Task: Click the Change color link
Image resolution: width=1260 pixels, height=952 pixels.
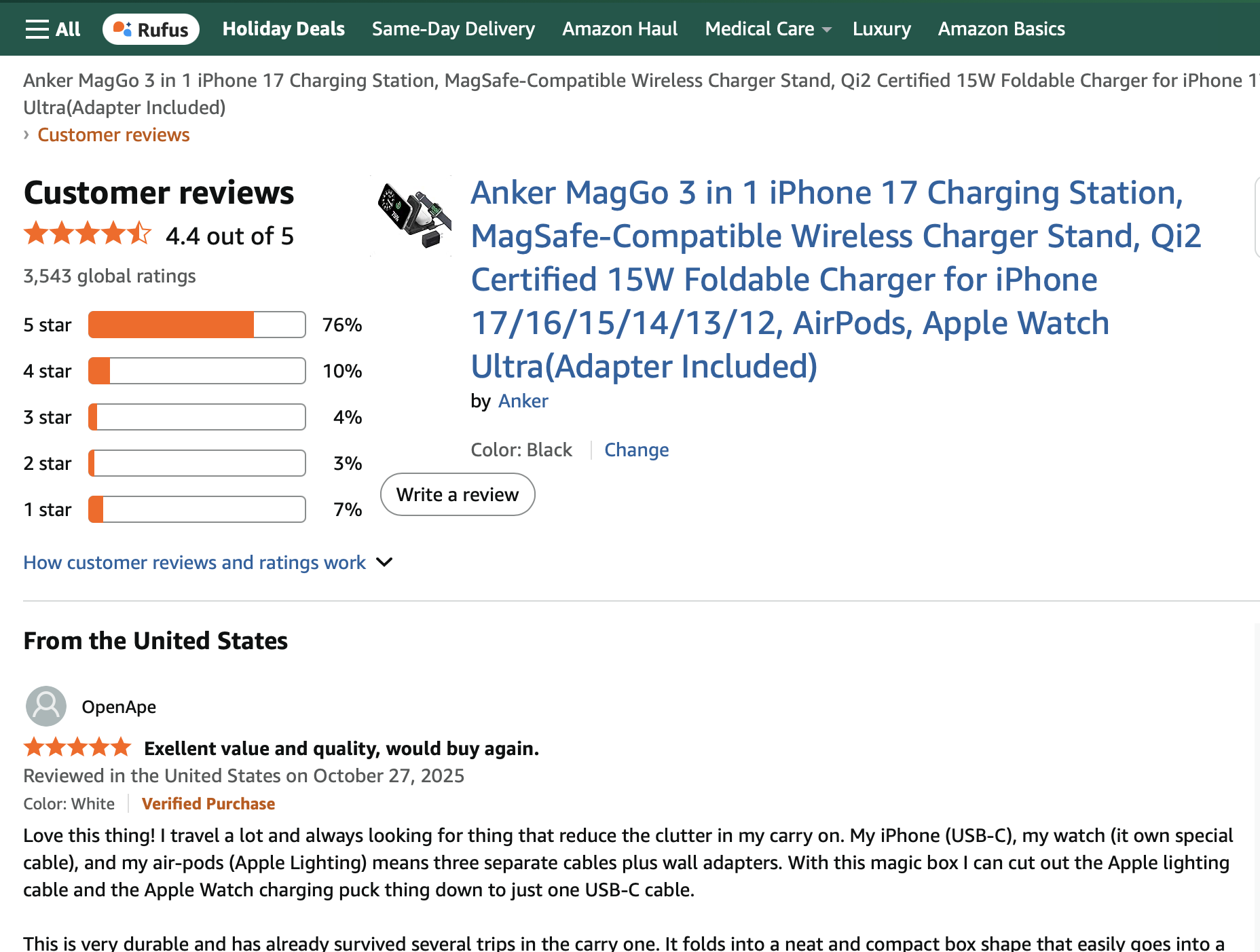Action: click(x=637, y=450)
